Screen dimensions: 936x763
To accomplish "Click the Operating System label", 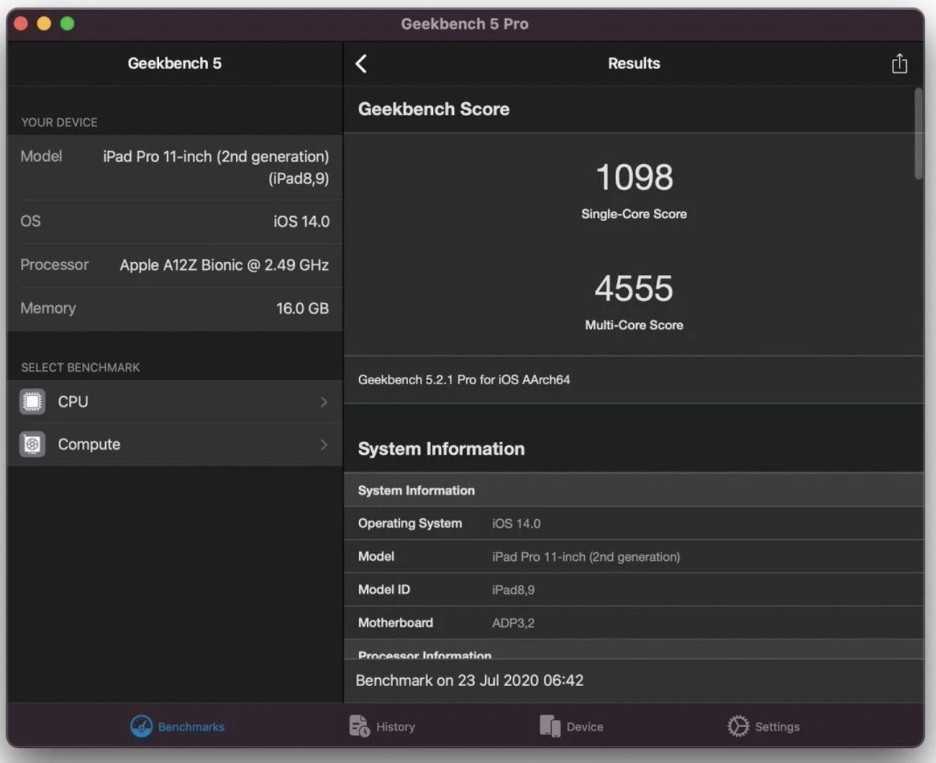I will (x=410, y=524).
